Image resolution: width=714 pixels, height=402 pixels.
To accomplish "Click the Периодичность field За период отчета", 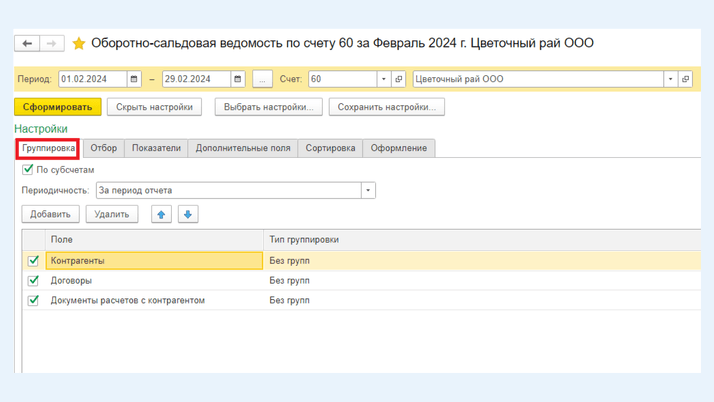I will point(229,190).
